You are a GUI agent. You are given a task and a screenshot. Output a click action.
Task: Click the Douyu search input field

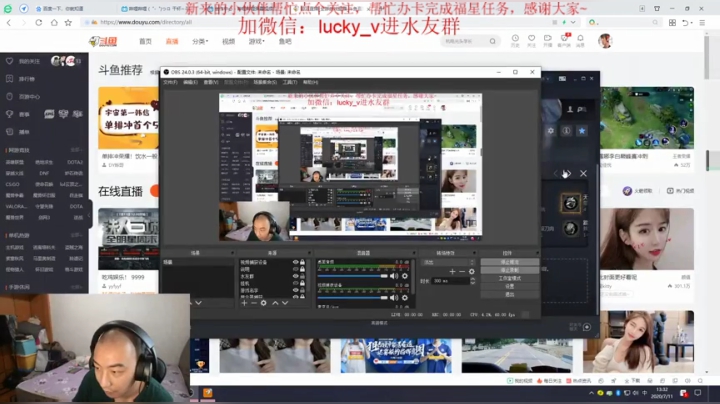tap(464, 41)
